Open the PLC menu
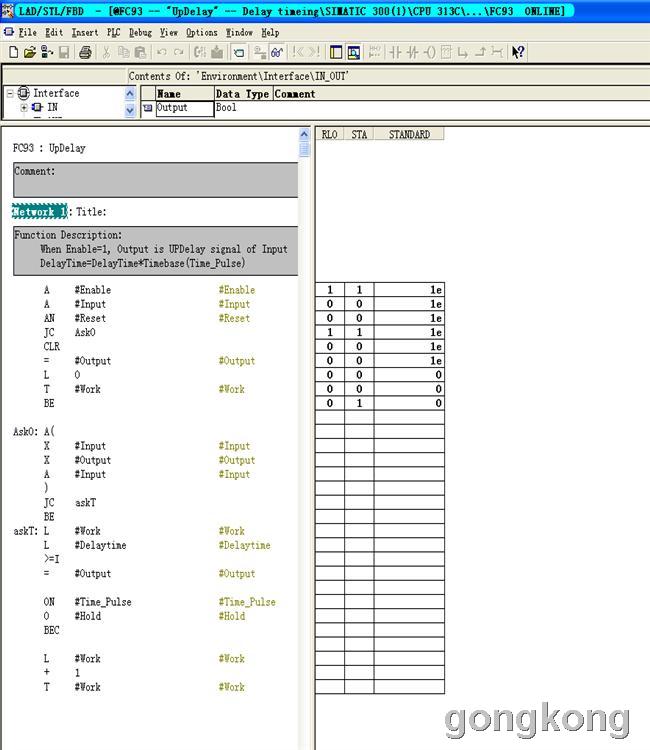Image resolution: width=650 pixels, height=750 pixels. (x=113, y=33)
